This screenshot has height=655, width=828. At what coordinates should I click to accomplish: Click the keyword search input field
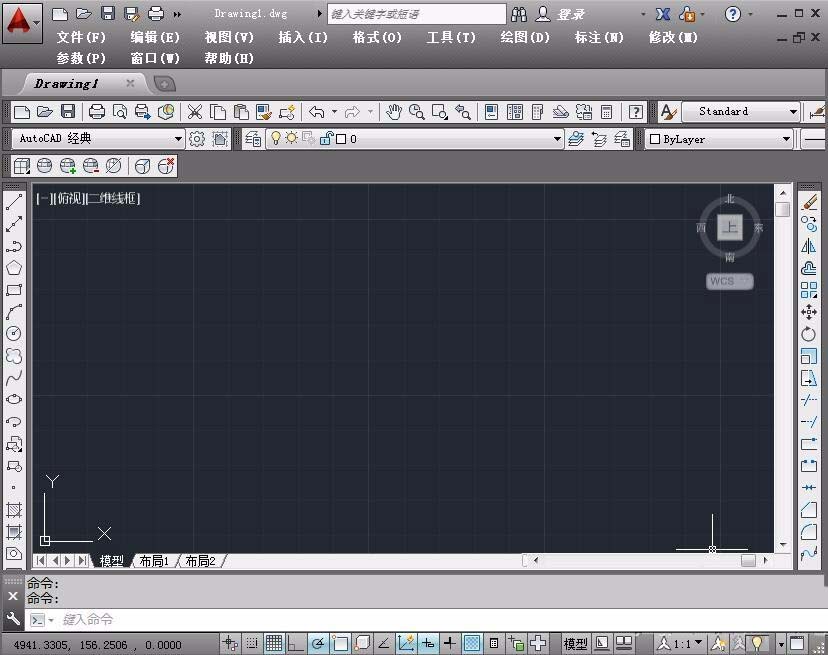(x=417, y=14)
